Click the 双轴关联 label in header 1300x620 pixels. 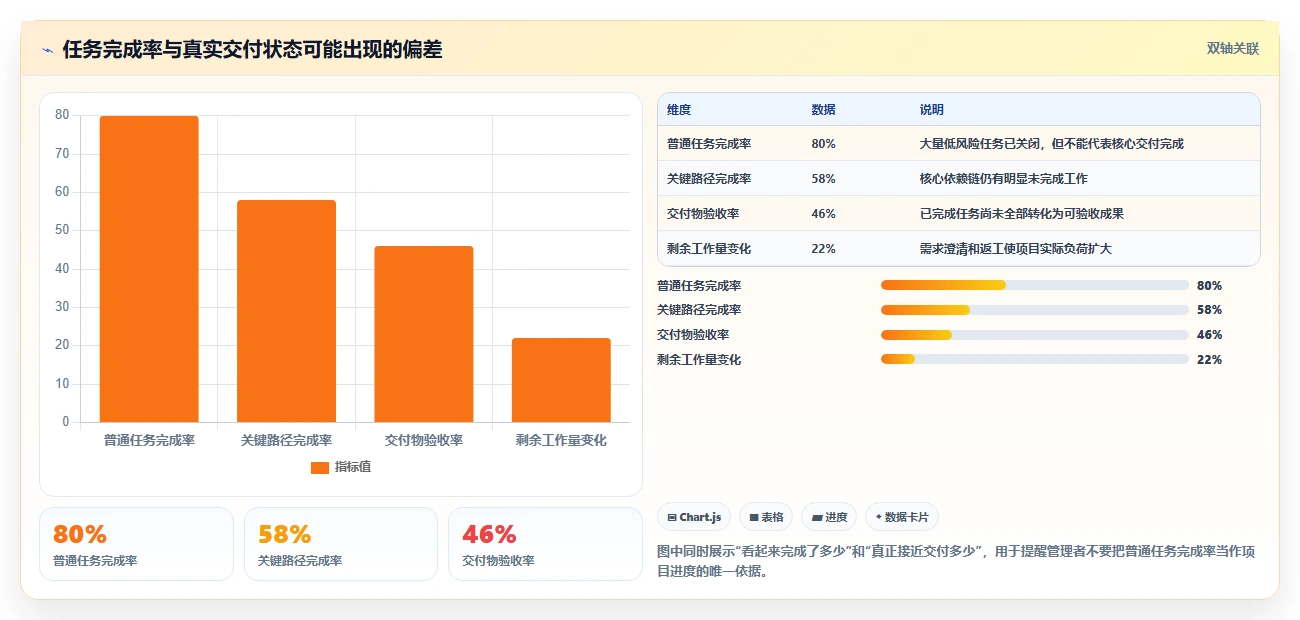(x=1232, y=49)
